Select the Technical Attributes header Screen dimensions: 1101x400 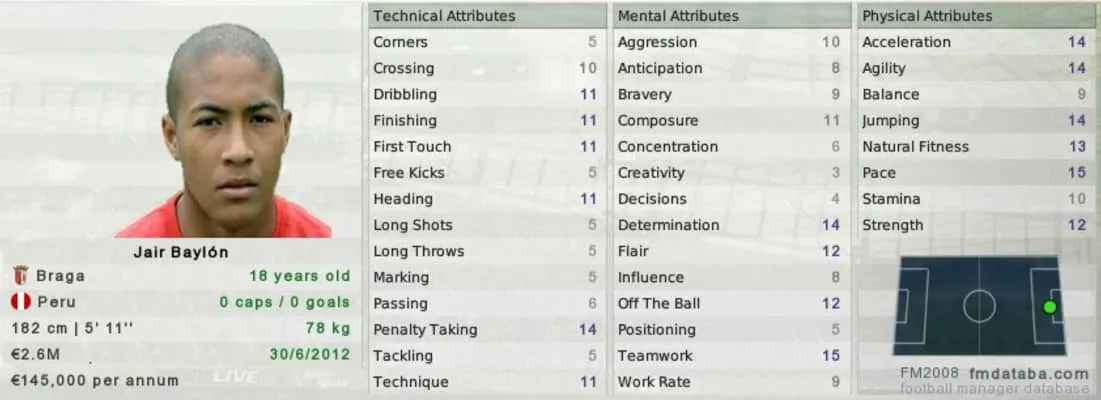[444, 16]
